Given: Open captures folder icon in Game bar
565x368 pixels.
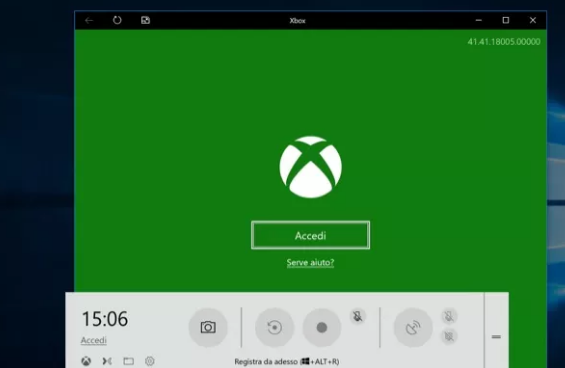Looking at the screenshot, I should (x=129, y=361).
